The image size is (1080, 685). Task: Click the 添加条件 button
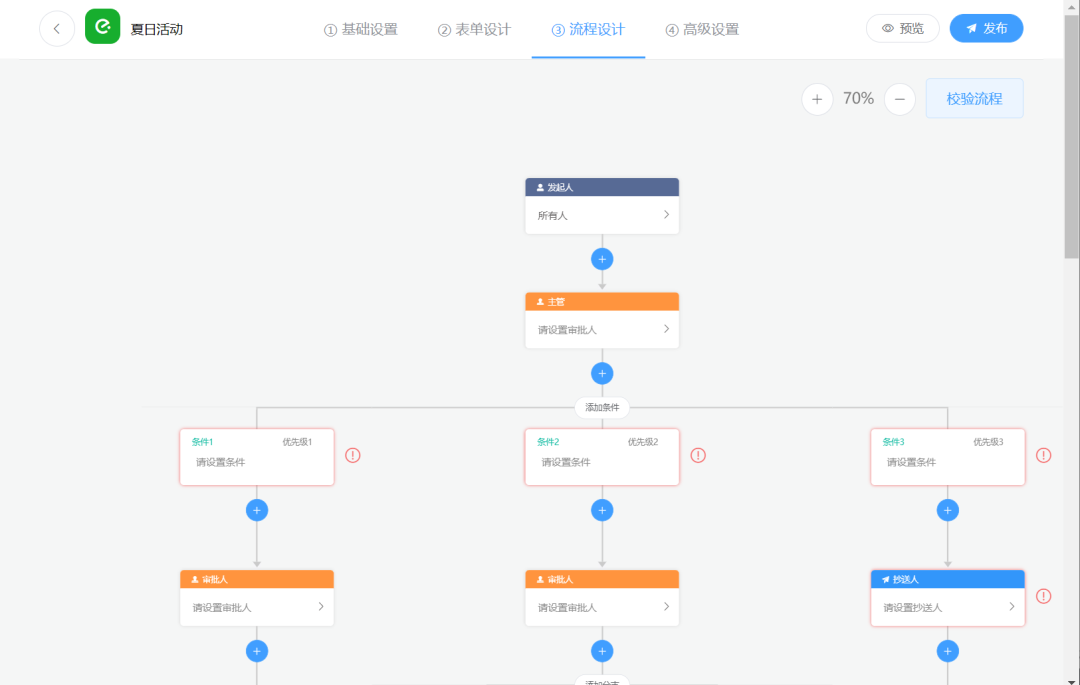pyautogui.click(x=602, y=408)
